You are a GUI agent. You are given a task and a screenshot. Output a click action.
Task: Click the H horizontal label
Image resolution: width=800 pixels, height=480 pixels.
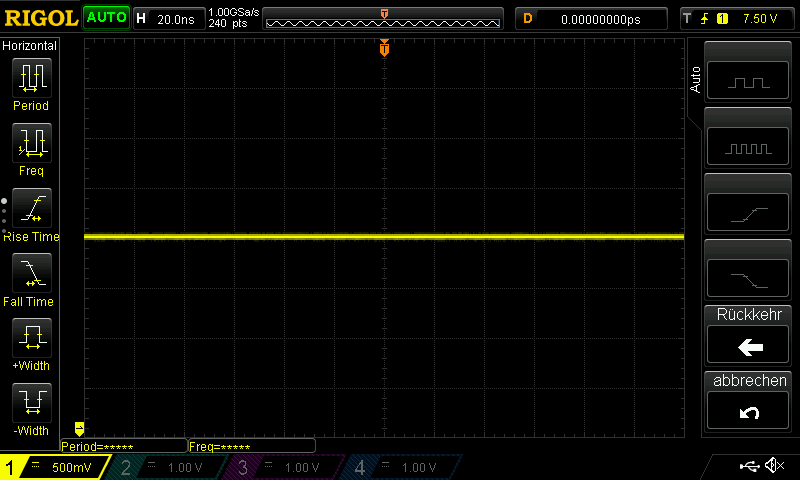tap(141, 19)
